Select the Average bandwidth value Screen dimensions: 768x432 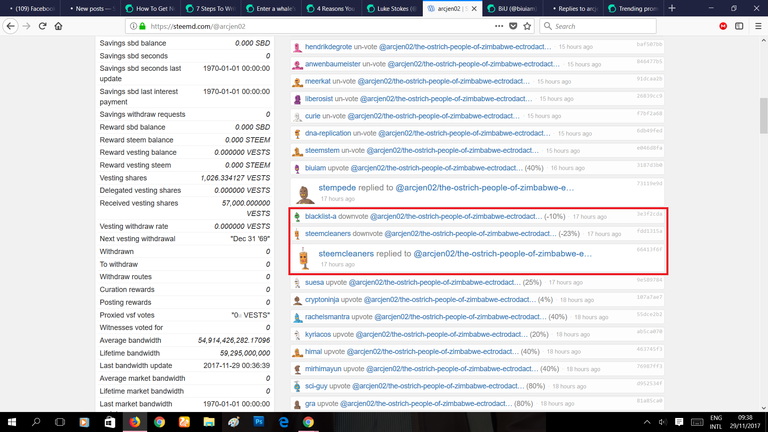(x=234, y=340)
